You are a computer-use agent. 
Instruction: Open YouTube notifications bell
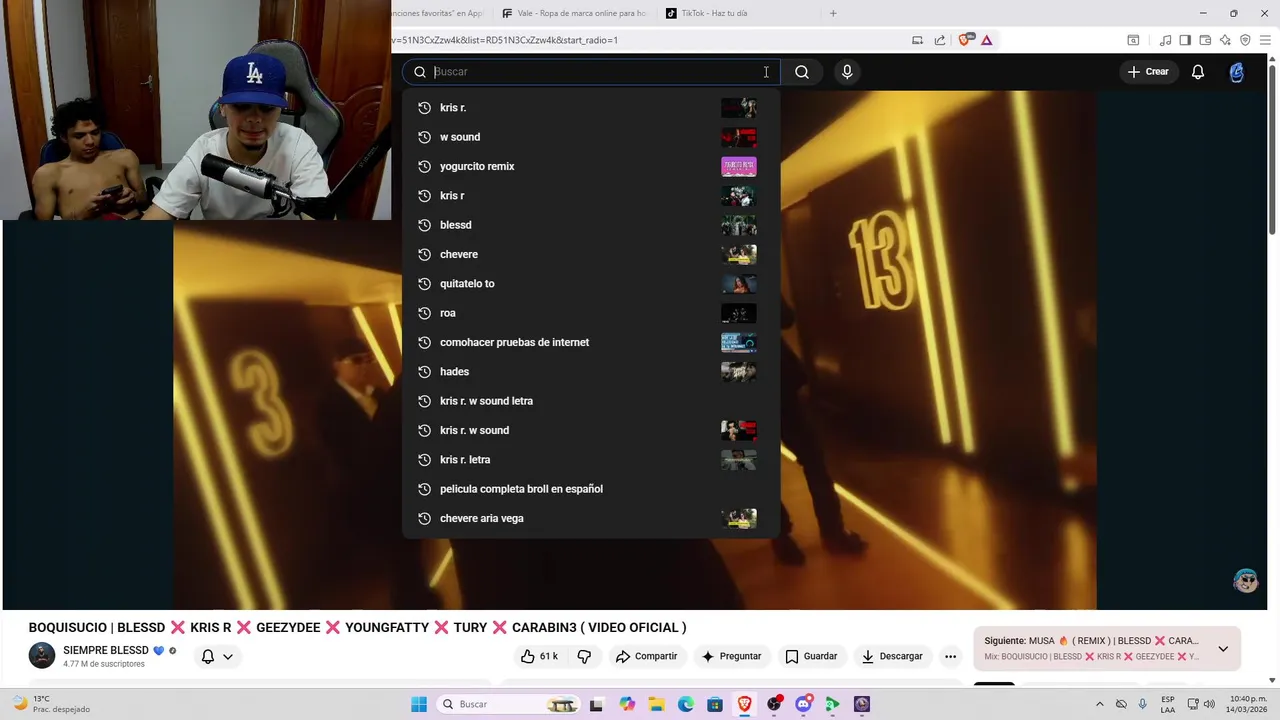point(1197,72)
